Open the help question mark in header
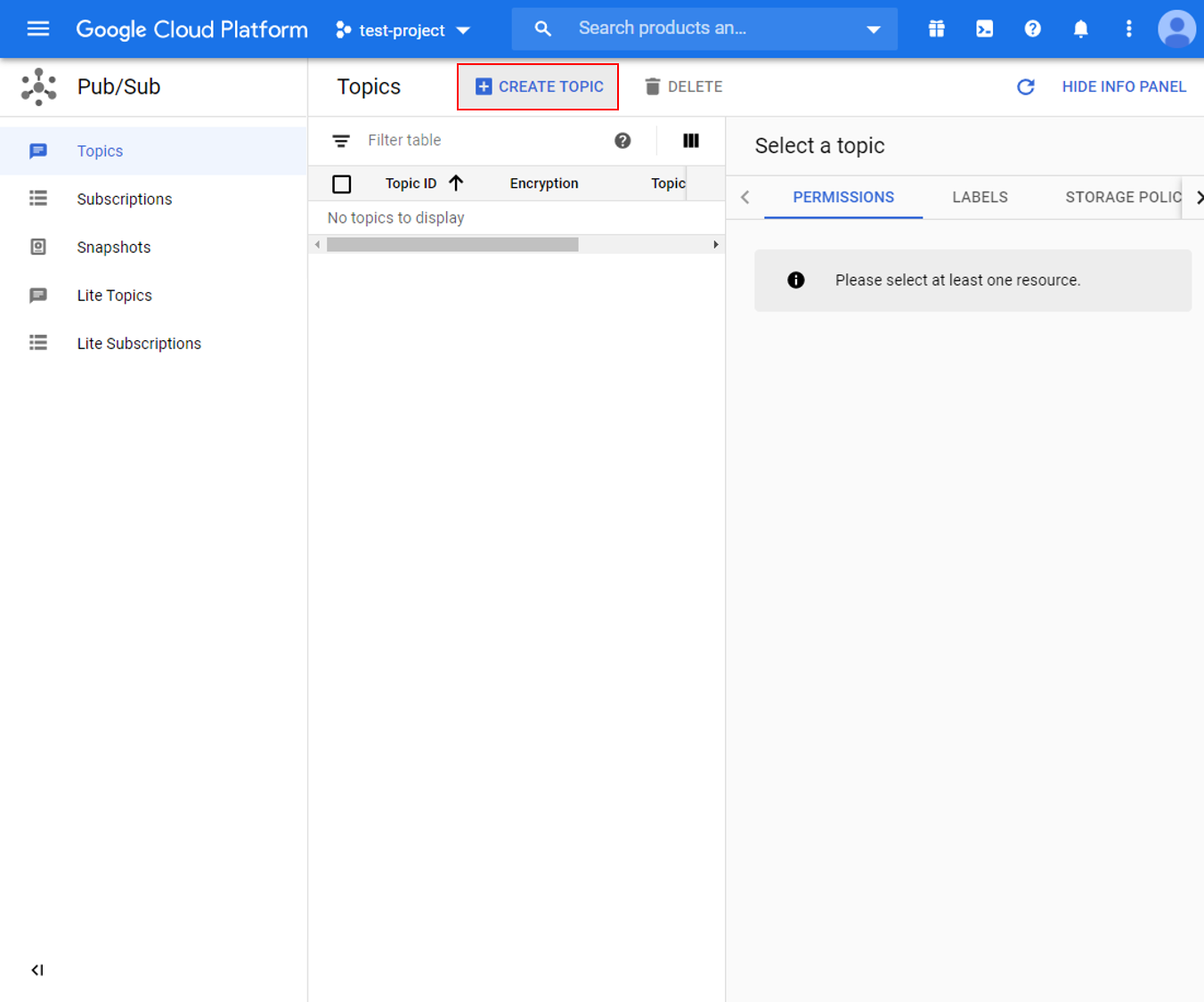1204x1002 pixels. [x=1032, y=29]
